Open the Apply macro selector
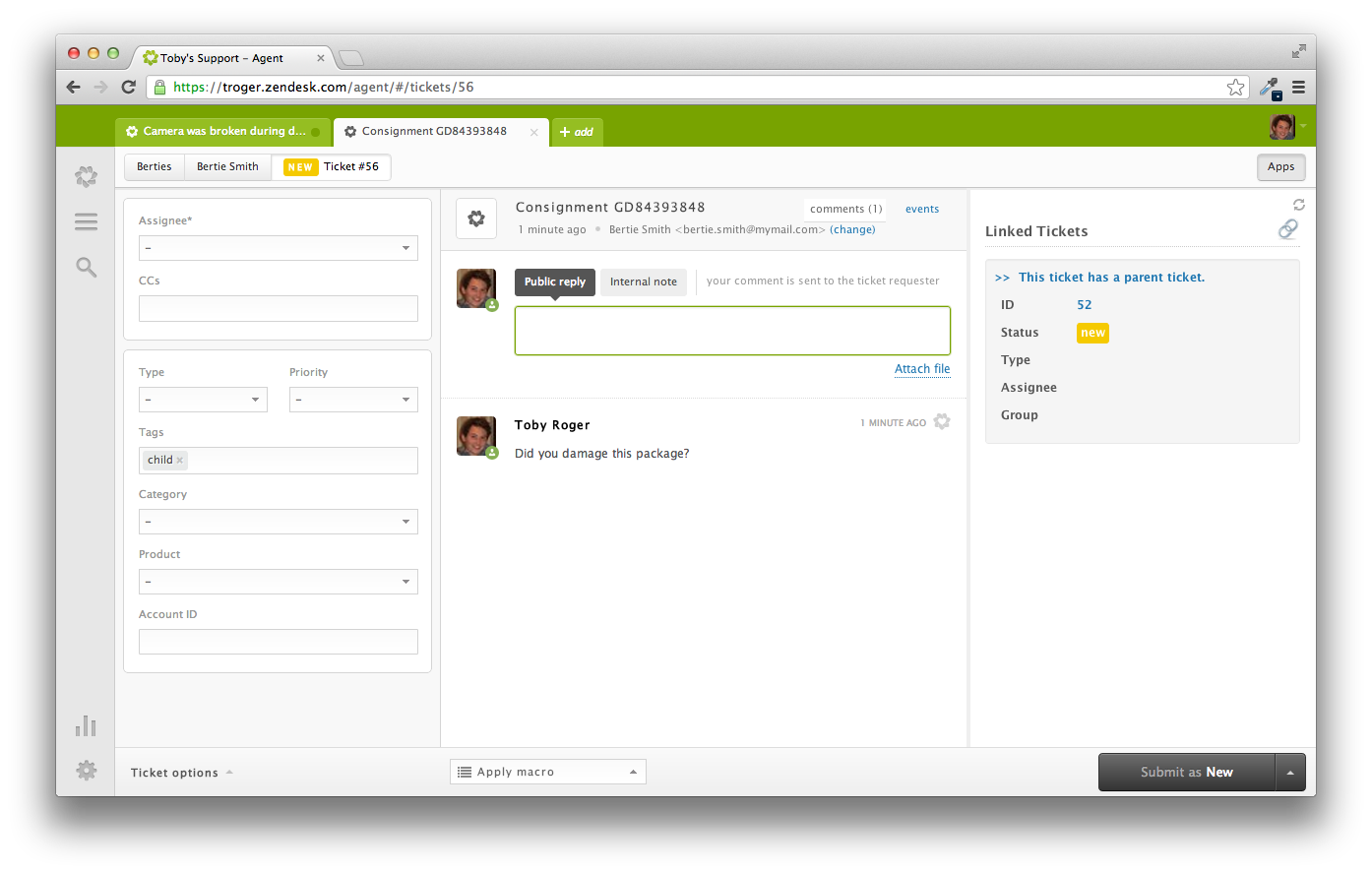Viewport: 1372px width, 874px height. tap(547, 771)
